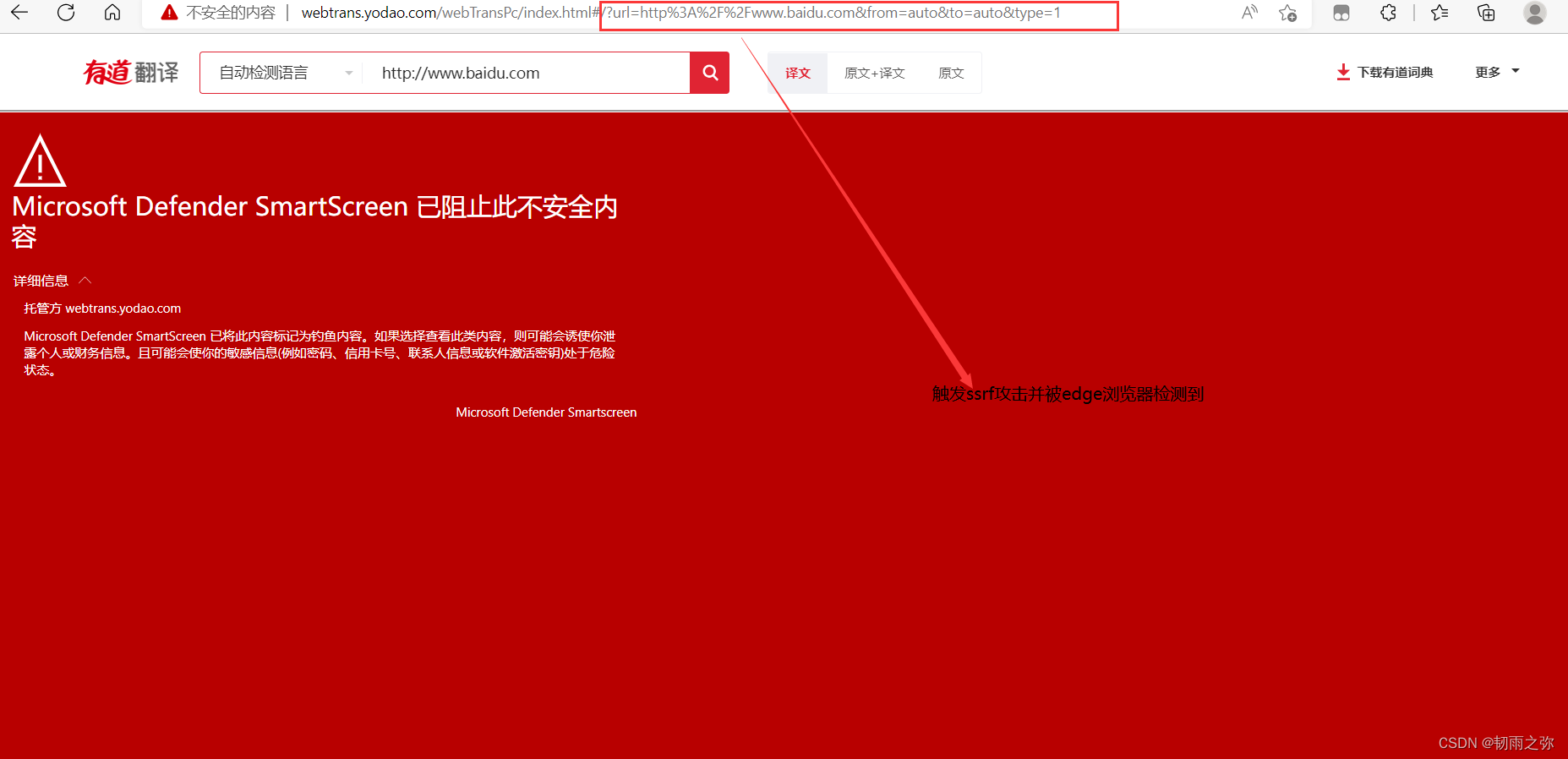Switch to the 原文+译文 tab
The height and width of the screenshot is (759, 1568).
point(875,73)
